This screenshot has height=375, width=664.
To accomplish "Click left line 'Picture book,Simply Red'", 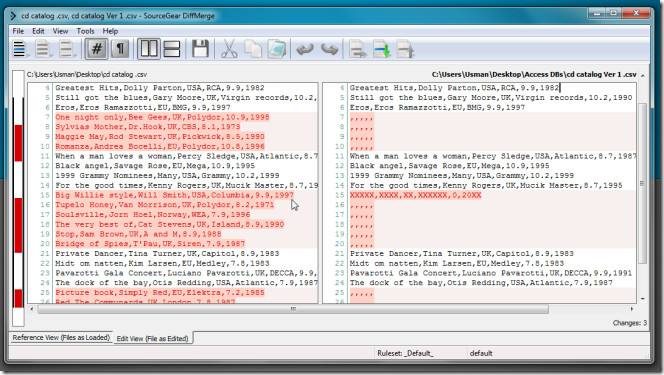I will pos(160,292).
